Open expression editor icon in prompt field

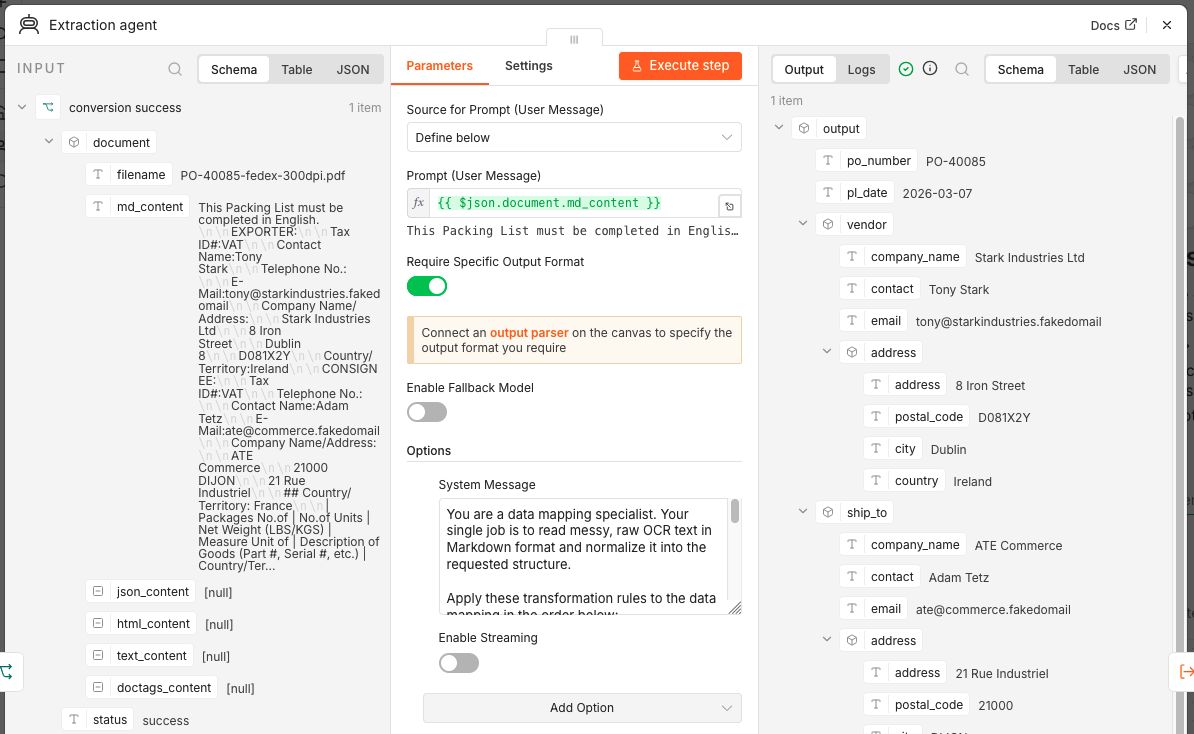pos(729,206)
